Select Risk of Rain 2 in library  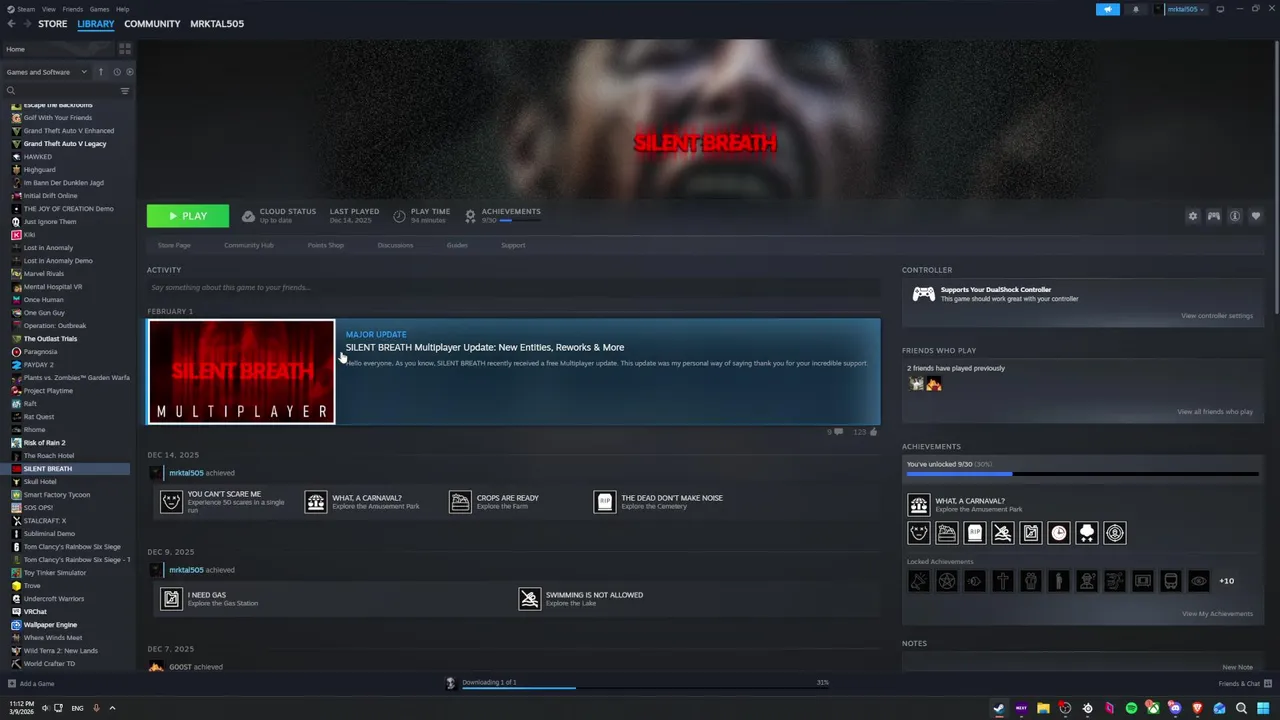tap(44, 443)
